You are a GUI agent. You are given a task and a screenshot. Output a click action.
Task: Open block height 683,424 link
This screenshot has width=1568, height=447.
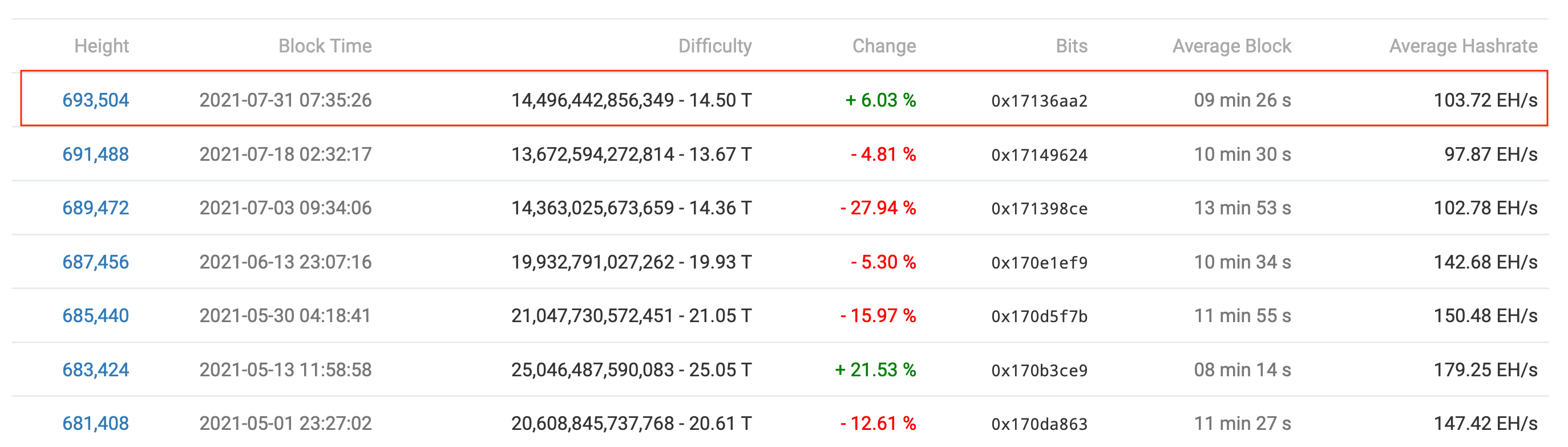(x=95, y=370)
